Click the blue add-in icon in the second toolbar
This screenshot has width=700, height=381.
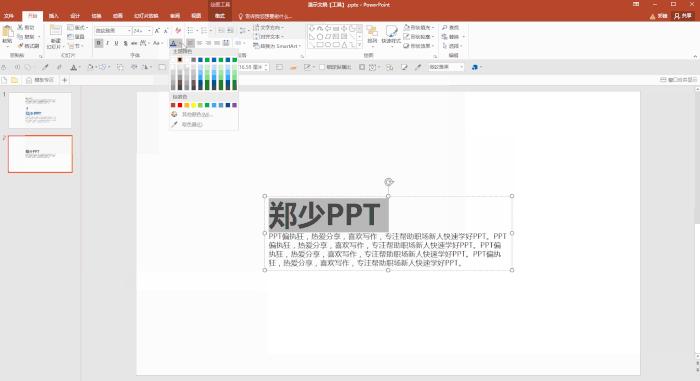point(475,67)
